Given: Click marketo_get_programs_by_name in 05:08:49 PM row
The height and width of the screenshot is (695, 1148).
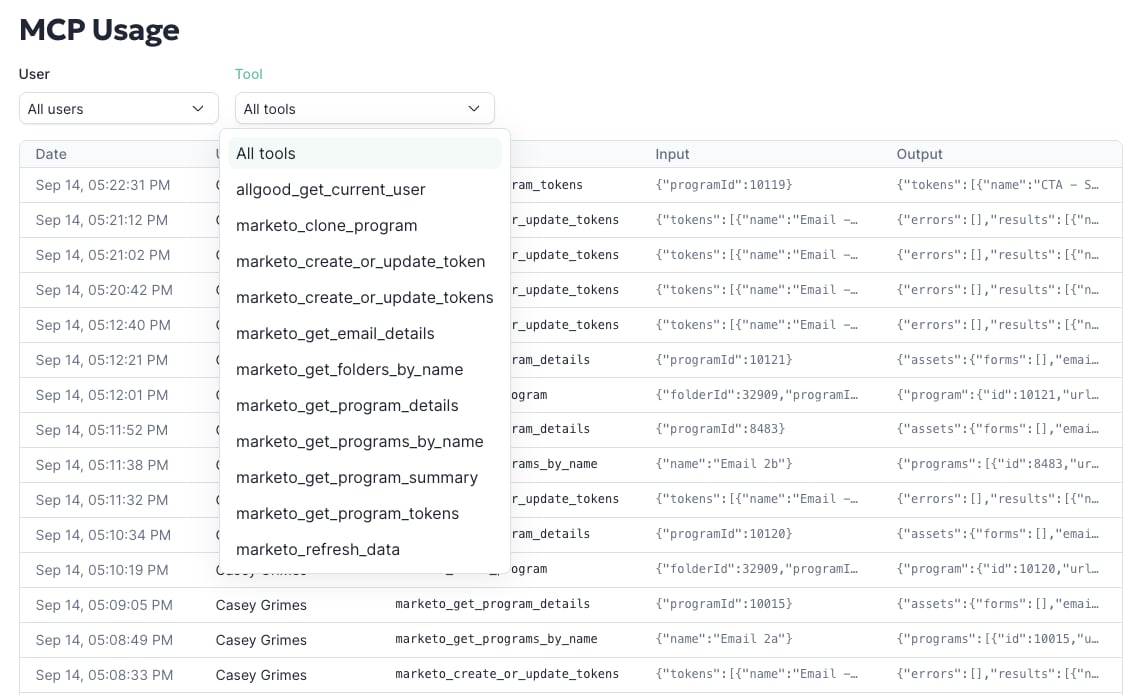Looking at the screenshot, I should point(496,639).
